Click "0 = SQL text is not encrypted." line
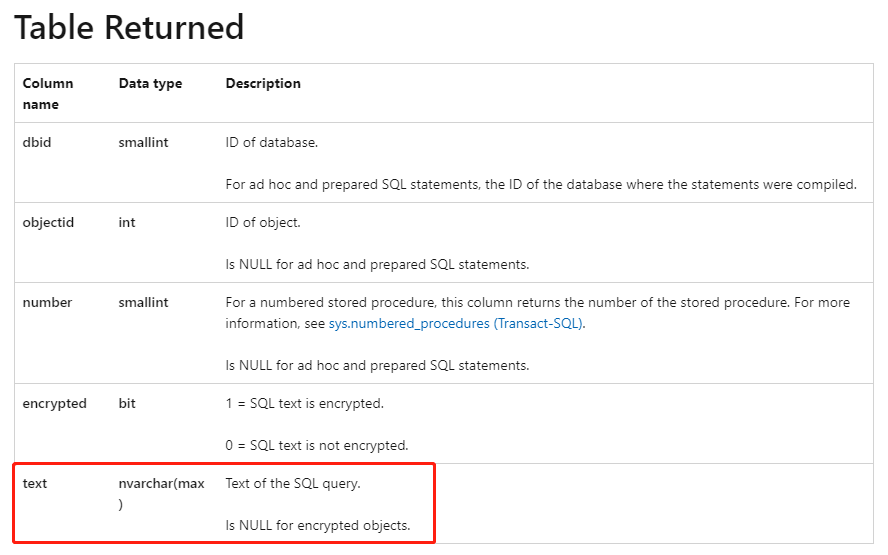The height and width of the screenshot is (555, 888). pos(317,445)
